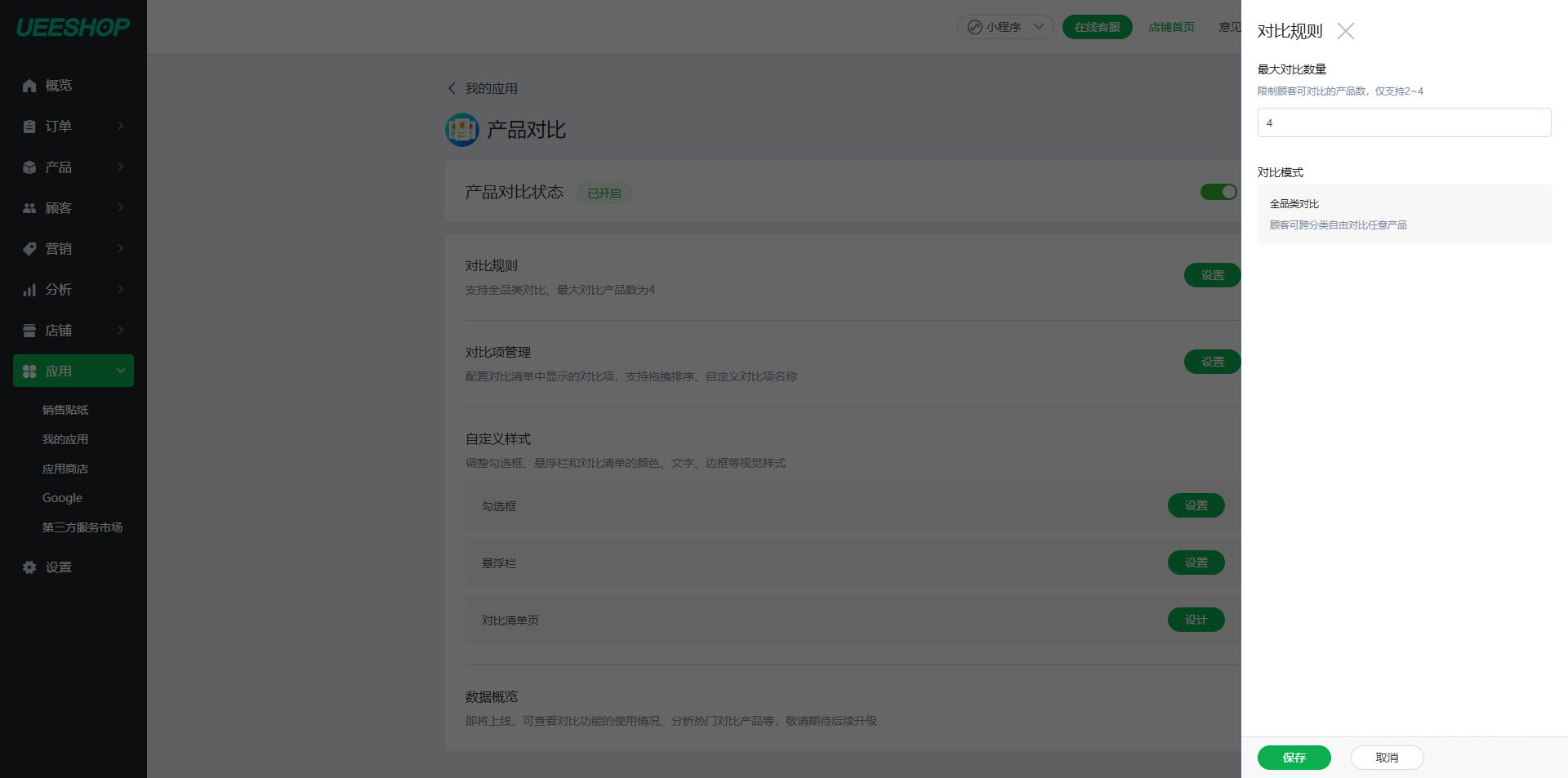Click the 取消 button
The width and height of the screenshot is (1568, 778).
click(x=1387, y=758)
